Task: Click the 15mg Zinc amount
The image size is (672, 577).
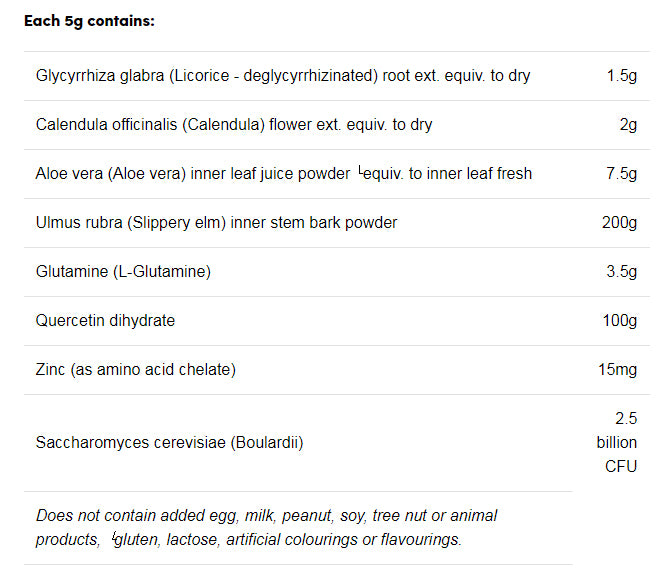Action: (617, 370)
